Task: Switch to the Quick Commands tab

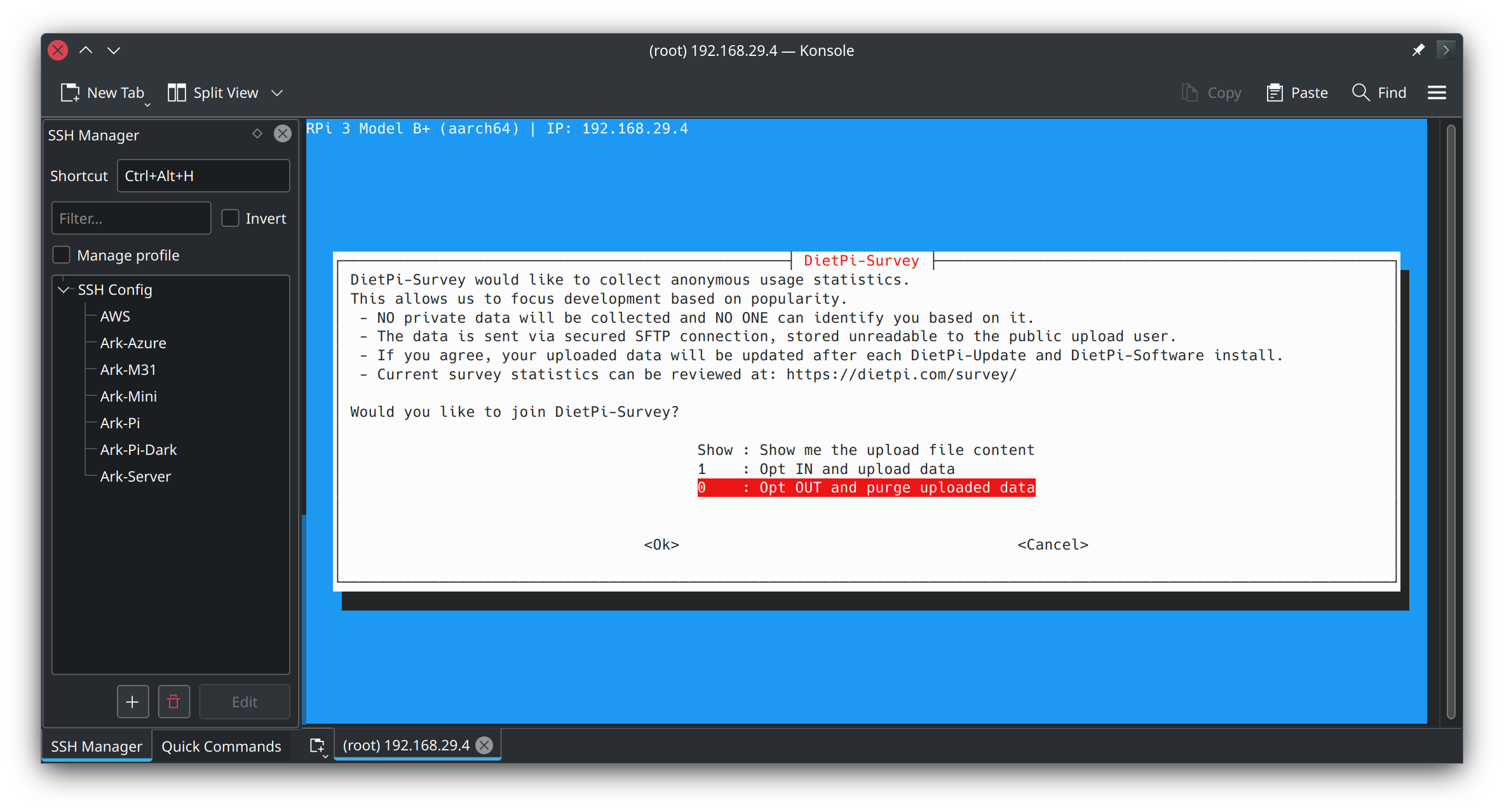Action: click(220, 746)
